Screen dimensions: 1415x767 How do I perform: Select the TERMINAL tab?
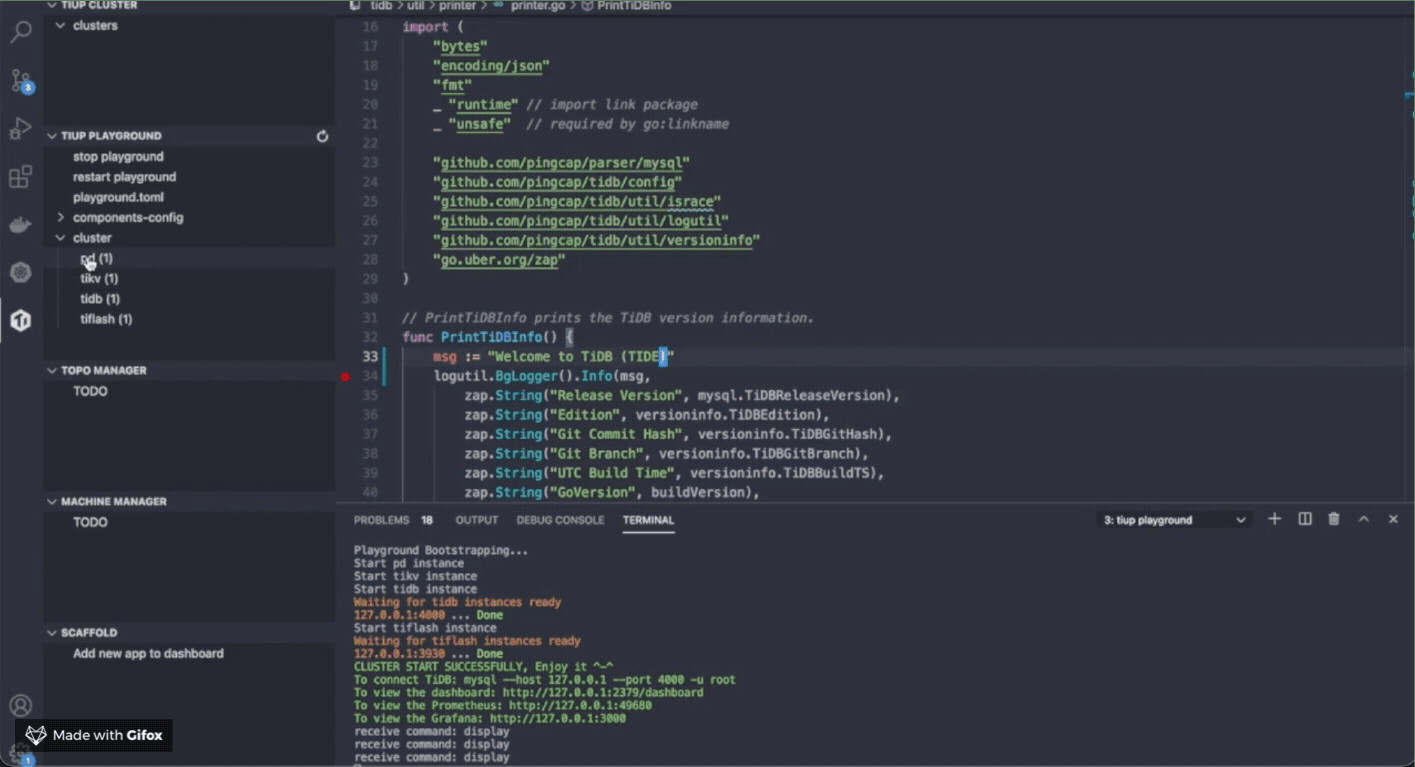click(648, 520)
